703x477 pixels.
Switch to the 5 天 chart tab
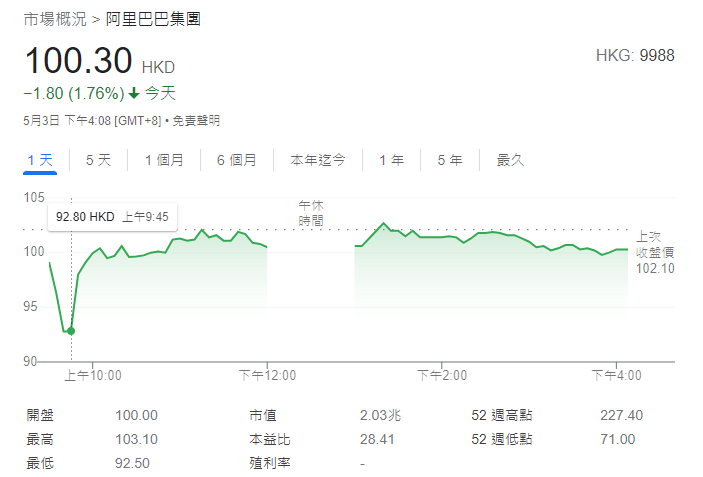pyautogui.click(x=98, y=160)
